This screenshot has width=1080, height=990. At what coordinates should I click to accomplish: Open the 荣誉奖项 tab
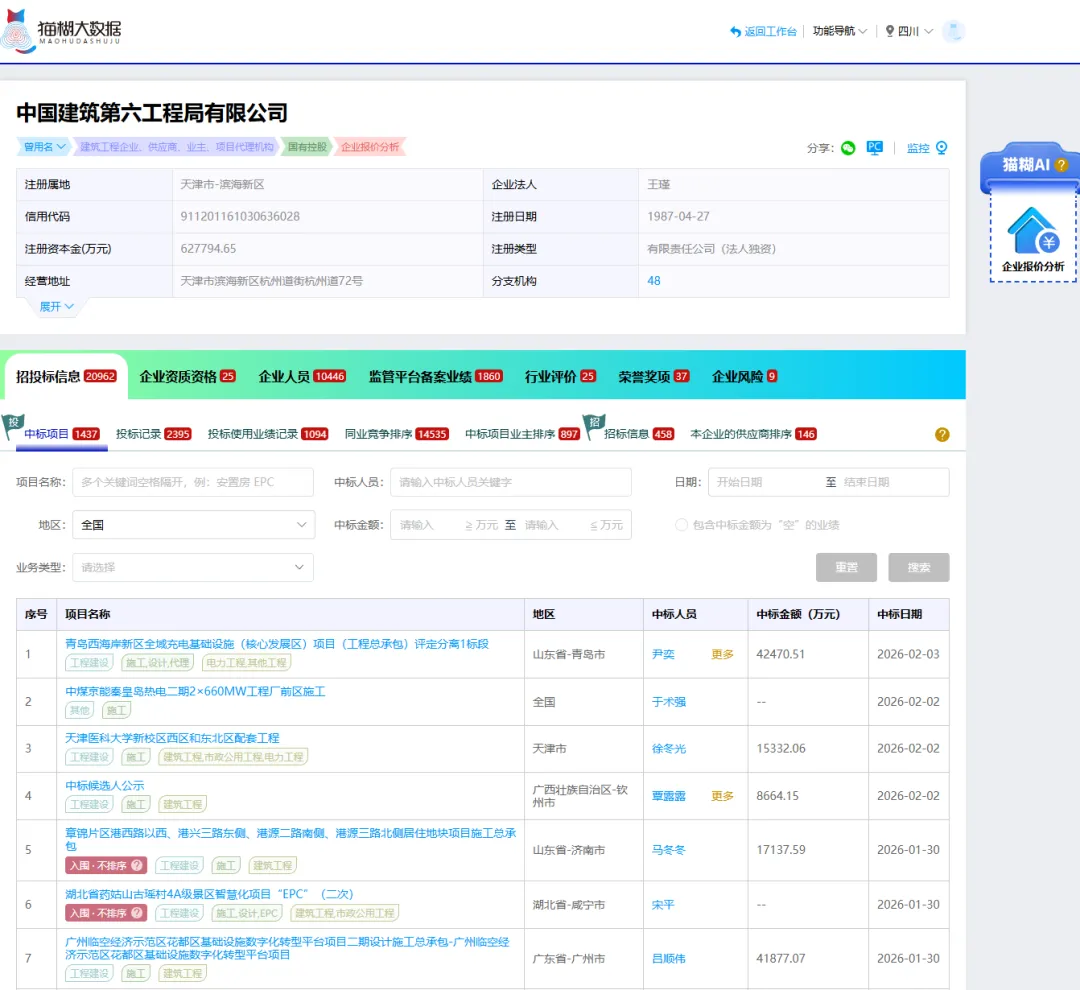coord(654,376)
